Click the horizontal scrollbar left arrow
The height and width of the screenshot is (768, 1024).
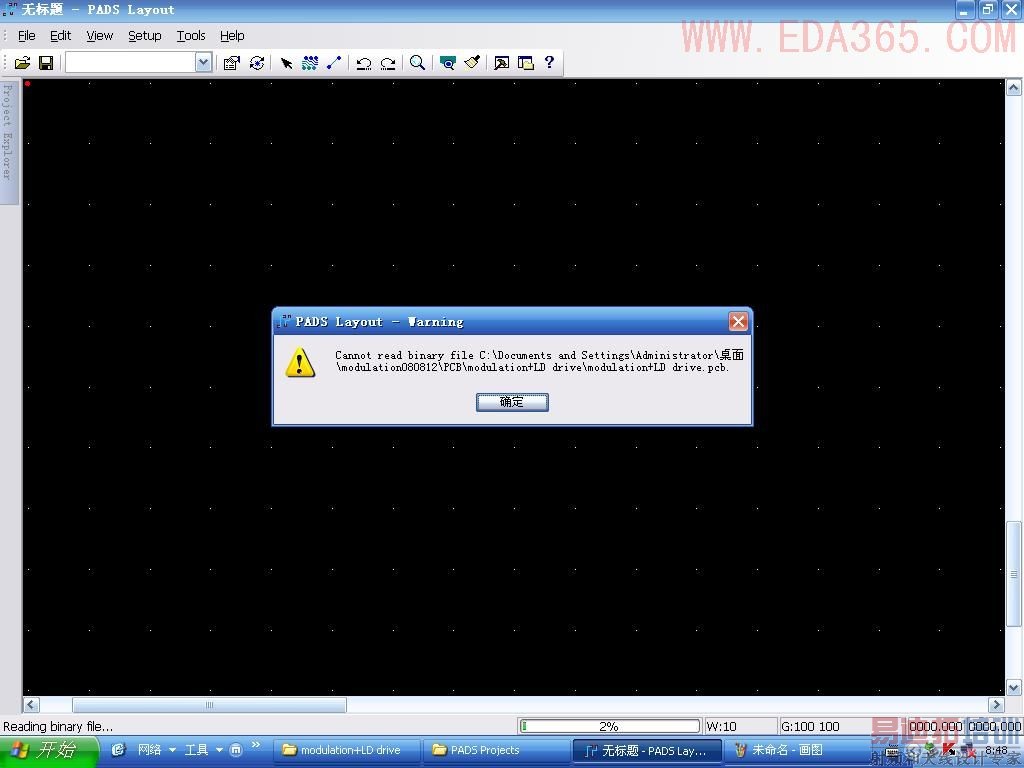[31, 705]
